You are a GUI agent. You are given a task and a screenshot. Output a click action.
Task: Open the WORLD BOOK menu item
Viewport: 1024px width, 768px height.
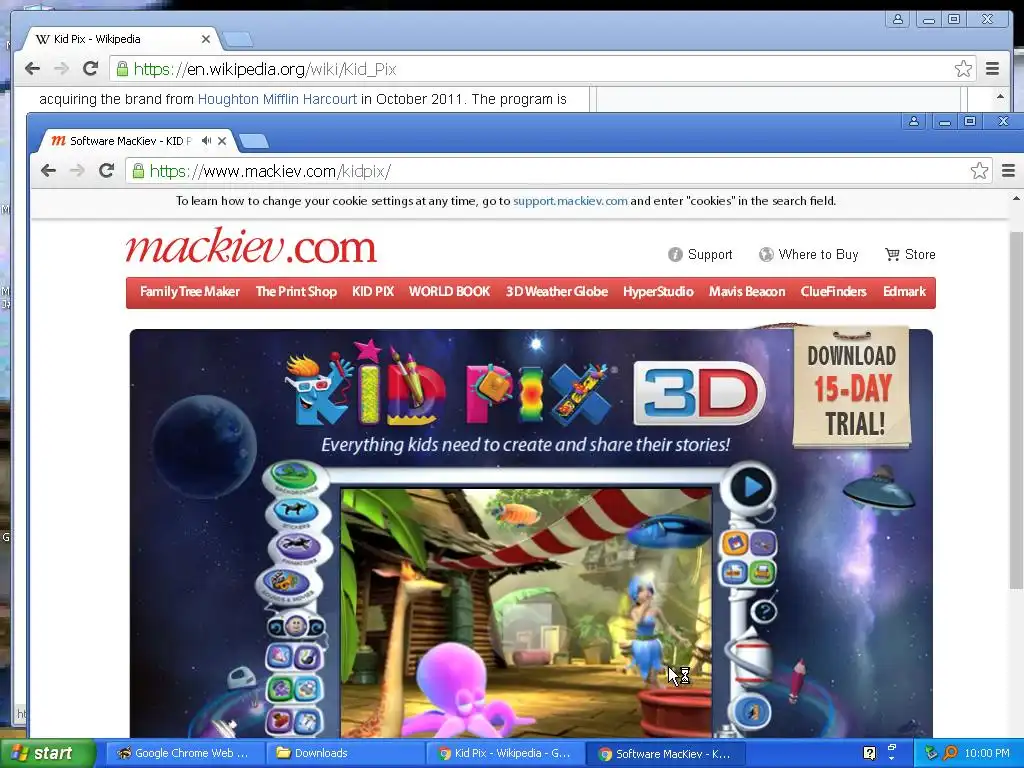[x=449, y=292]
